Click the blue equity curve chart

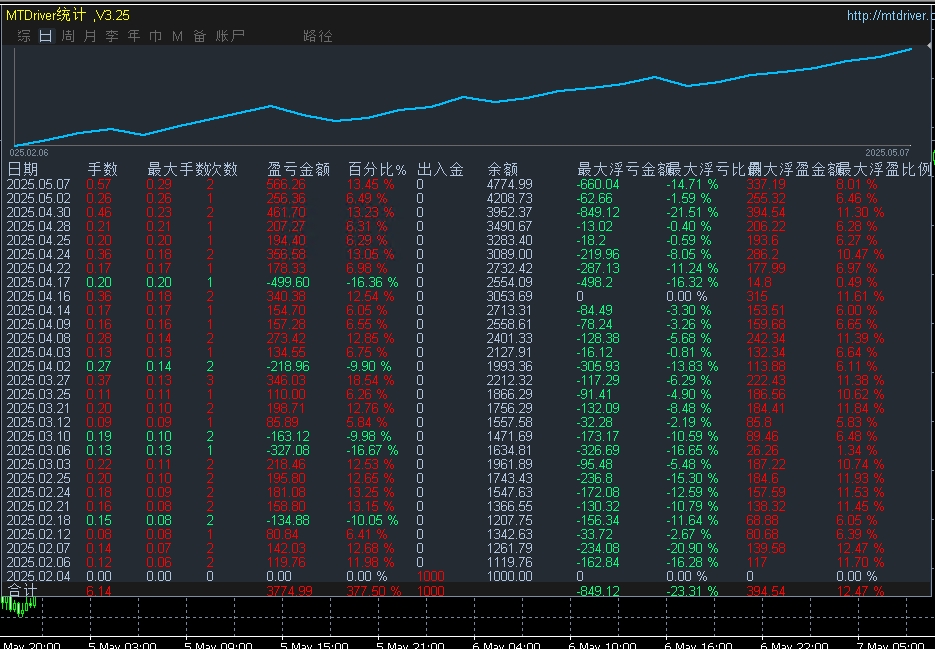tap(463, 98)
